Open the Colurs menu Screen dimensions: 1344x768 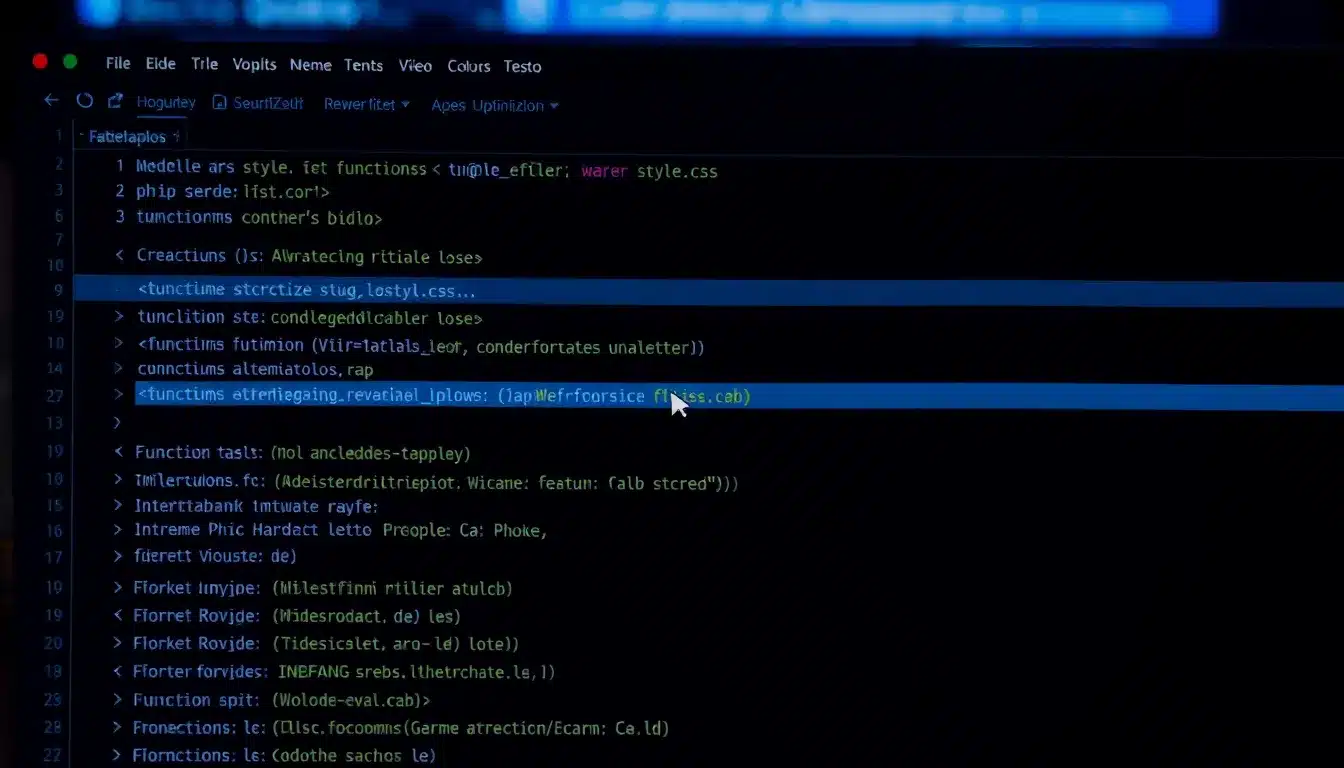pos(468,66)
